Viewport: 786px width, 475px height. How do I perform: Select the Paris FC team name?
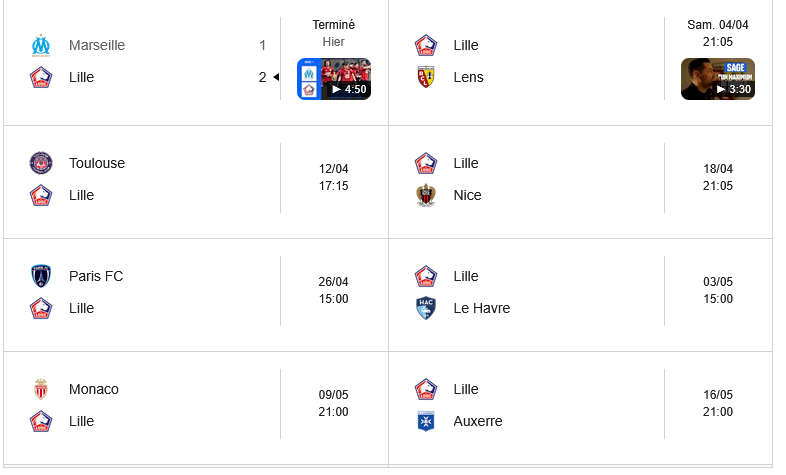click(x=96, y=276)
